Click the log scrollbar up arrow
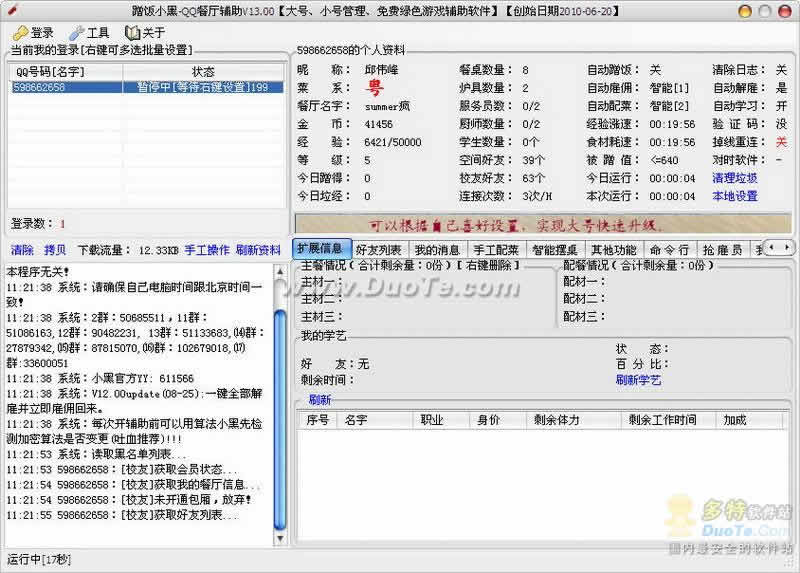 (280, 271)
